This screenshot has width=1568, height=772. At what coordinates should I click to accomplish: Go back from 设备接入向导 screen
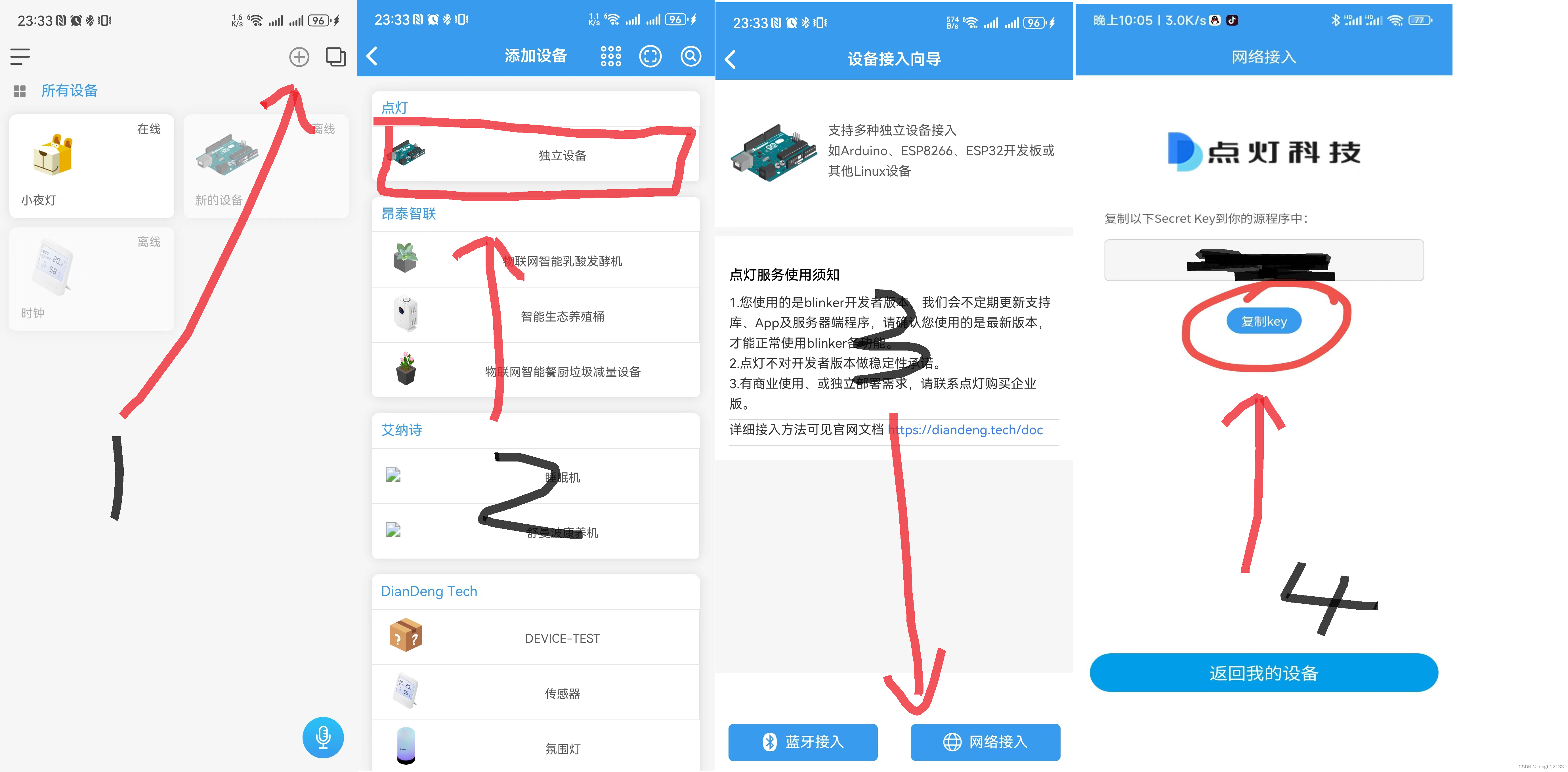[x=731, y=59]
